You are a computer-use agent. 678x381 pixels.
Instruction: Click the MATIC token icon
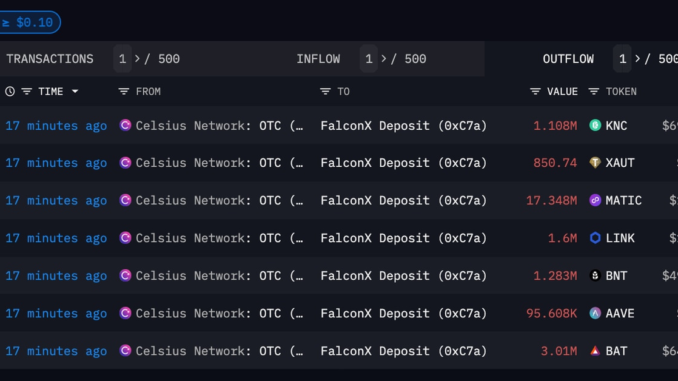(595, 200)
